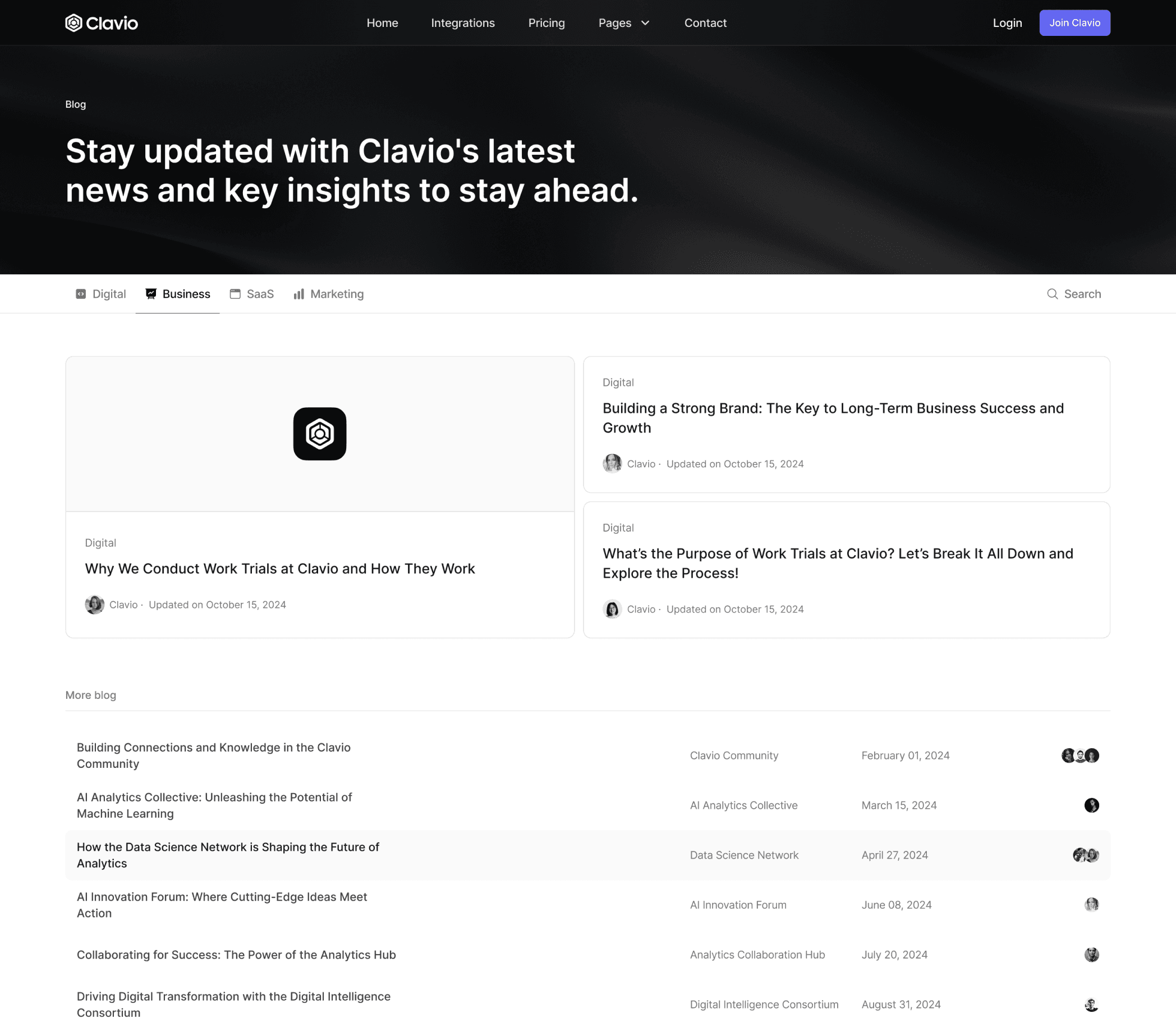This screenshot has width=1176, height=1032.
Task: Click Digital label on Why We Conduct Work Trials card
Action: point(100,543)
